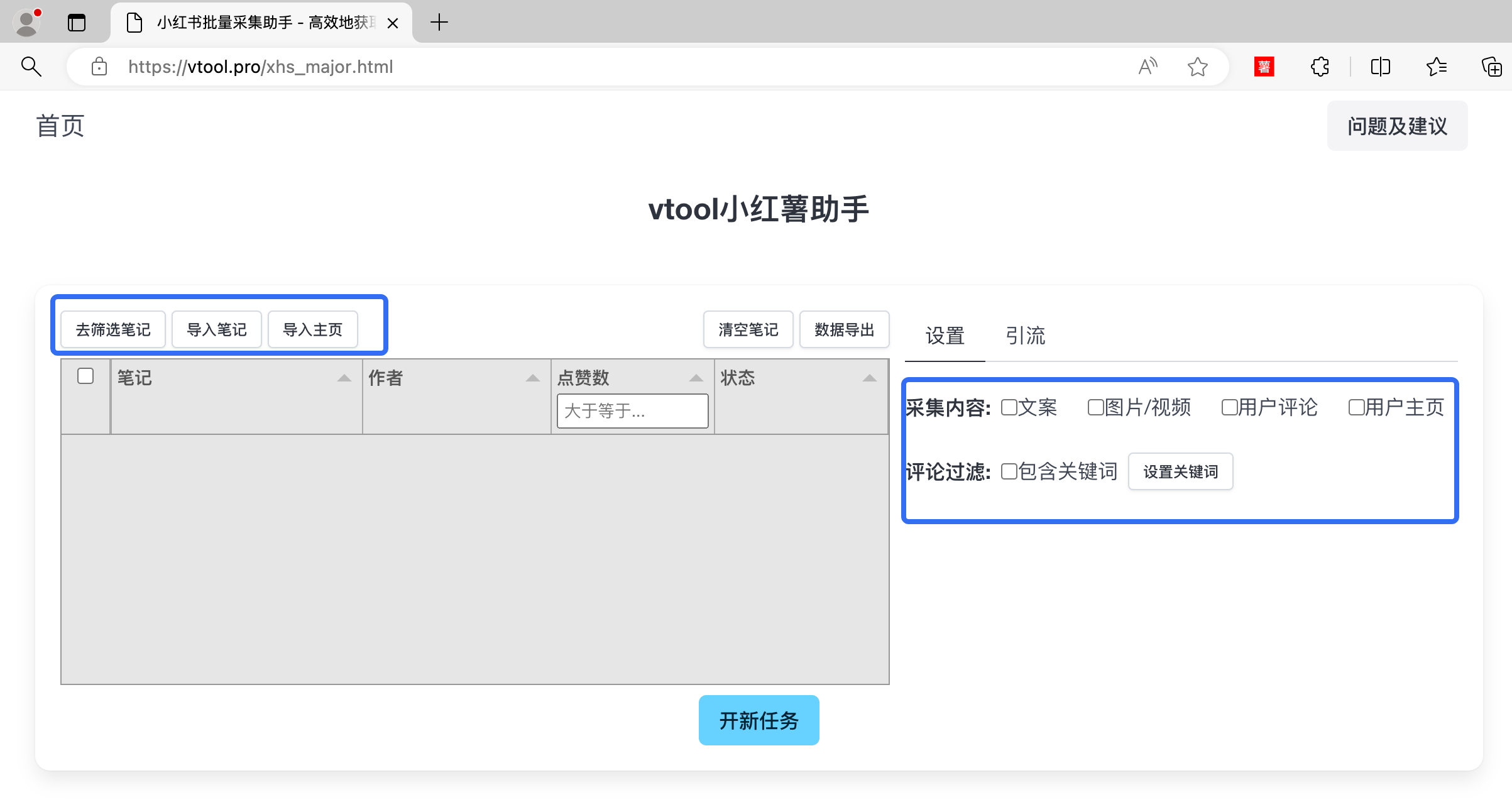Enable the 用户评论 checkbox
The width and height of the screenshot is (1512, 812).
point(1230,407)
